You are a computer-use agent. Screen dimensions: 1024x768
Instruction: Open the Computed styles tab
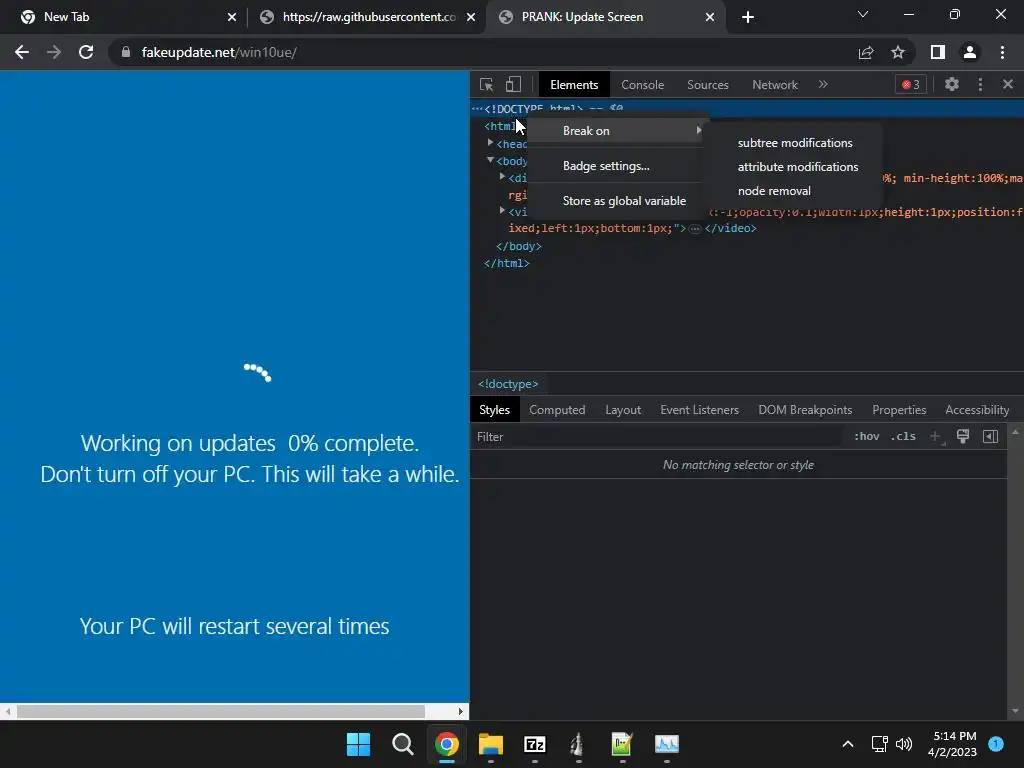coord(556,410)
